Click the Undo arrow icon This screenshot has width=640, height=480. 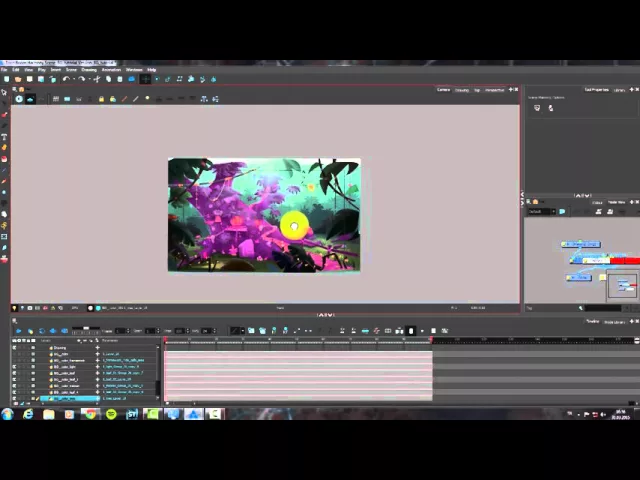pos(66,79)
